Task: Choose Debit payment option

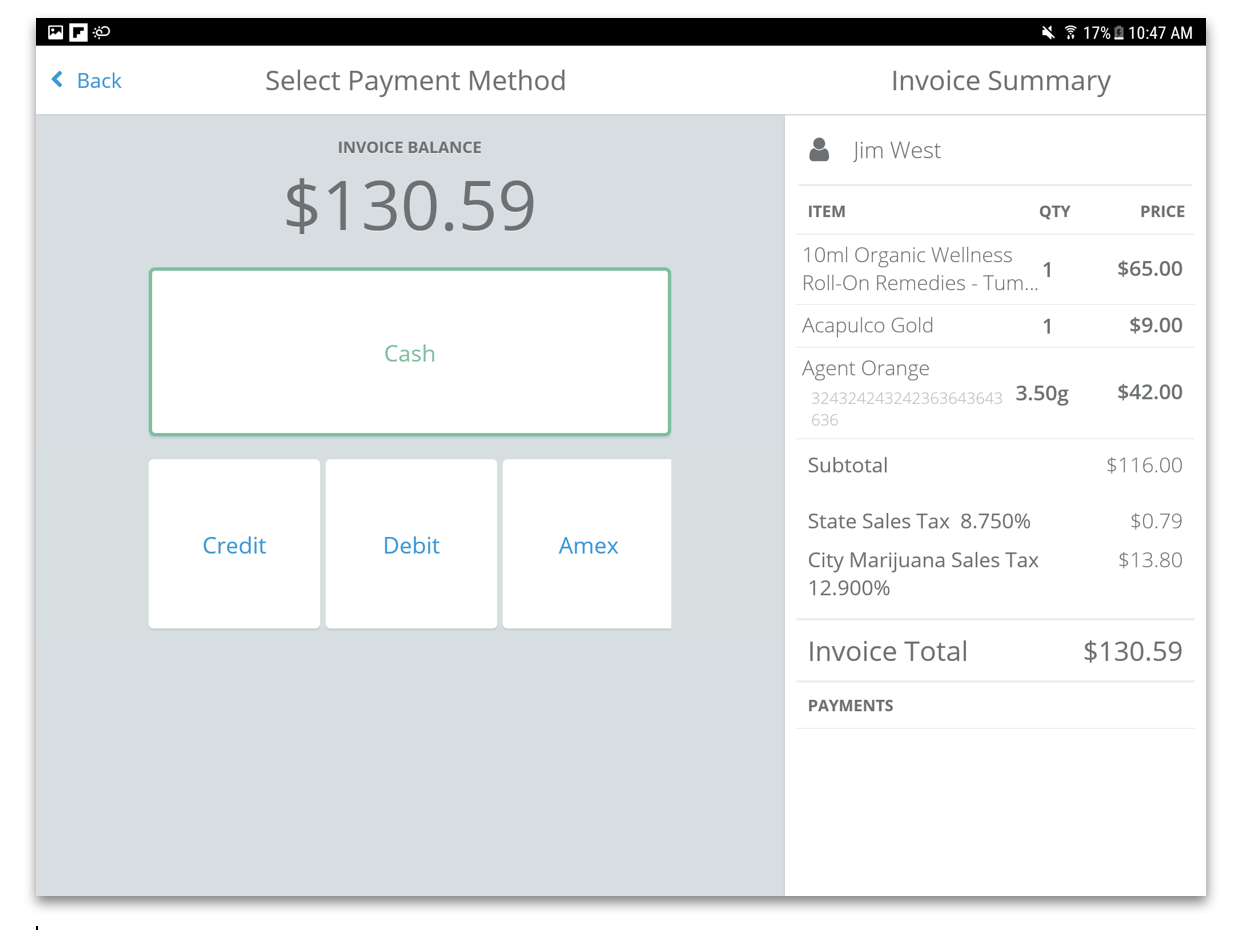Action: (x=411, y=545)
